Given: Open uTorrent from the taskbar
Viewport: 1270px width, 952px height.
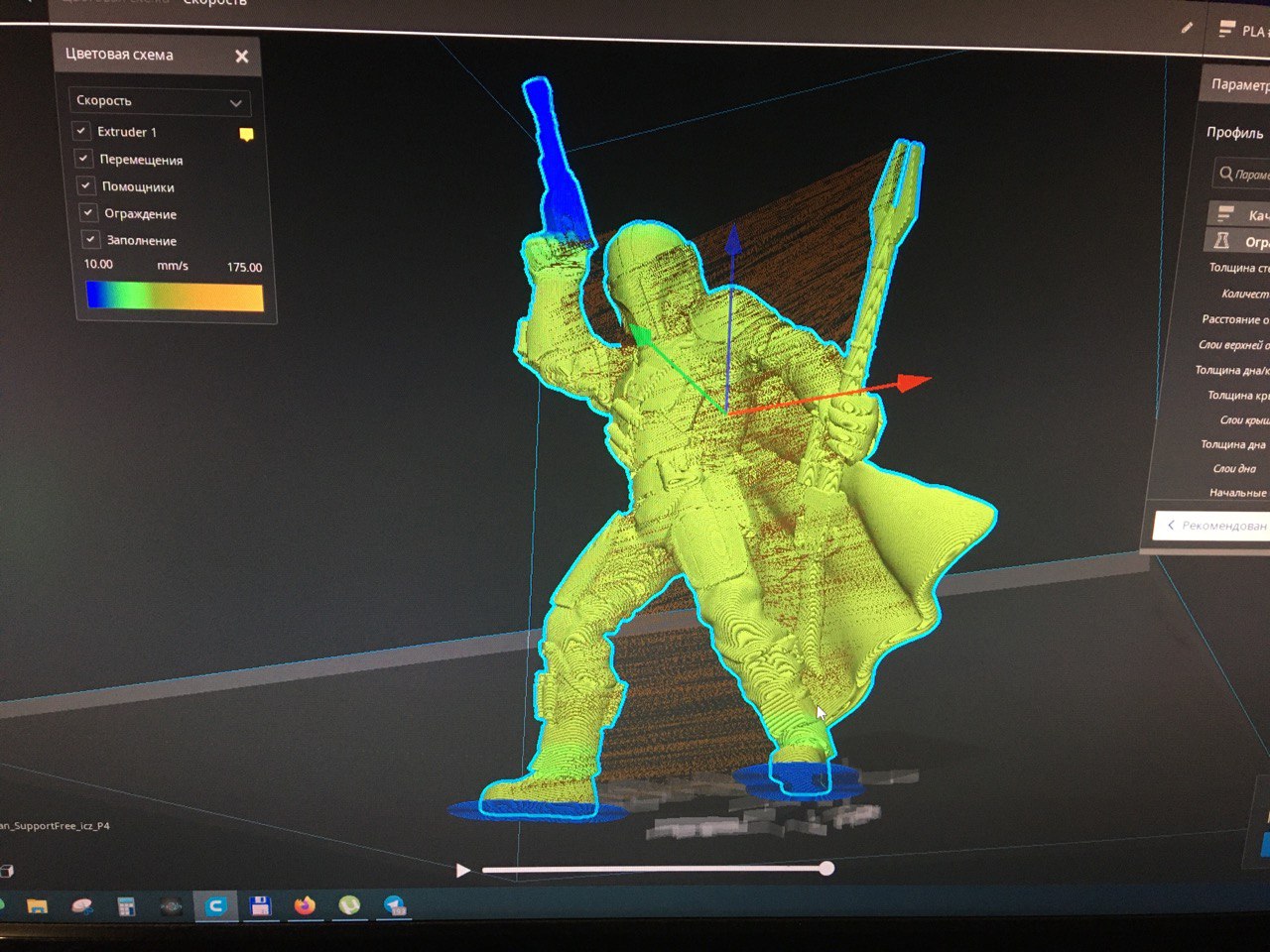Looking at the screenshot, I should click(349, 905).
